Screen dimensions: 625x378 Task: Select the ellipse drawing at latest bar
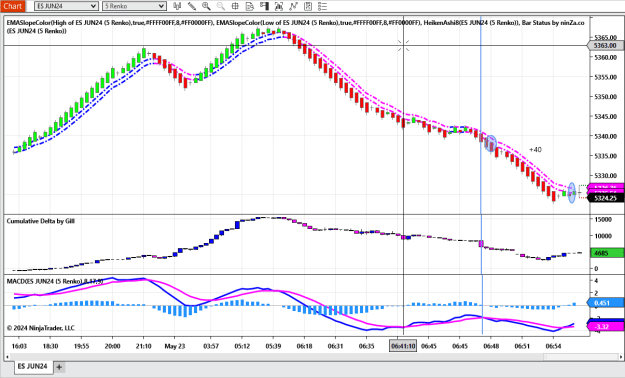click(572, 193)
